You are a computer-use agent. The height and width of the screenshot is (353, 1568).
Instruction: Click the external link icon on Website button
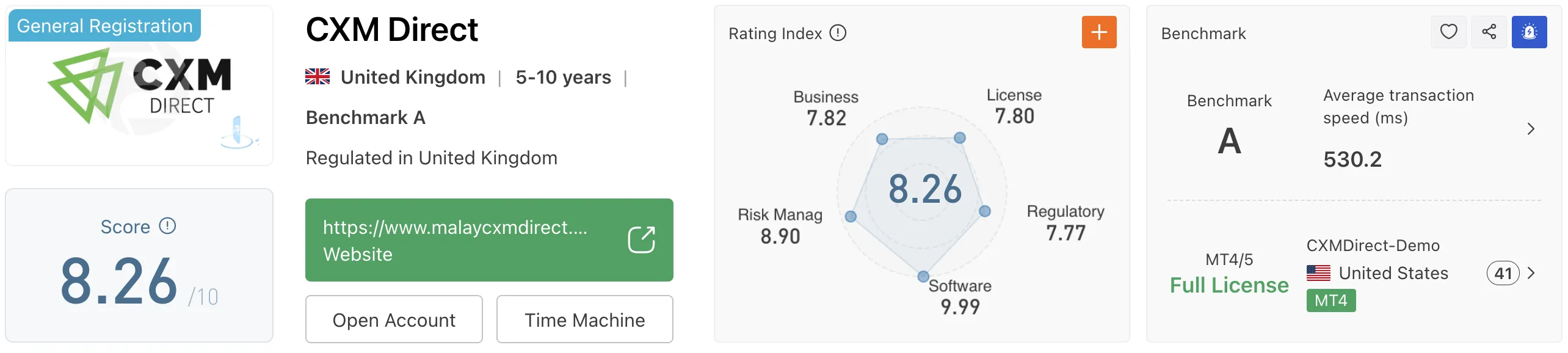(x=641, y=239)
